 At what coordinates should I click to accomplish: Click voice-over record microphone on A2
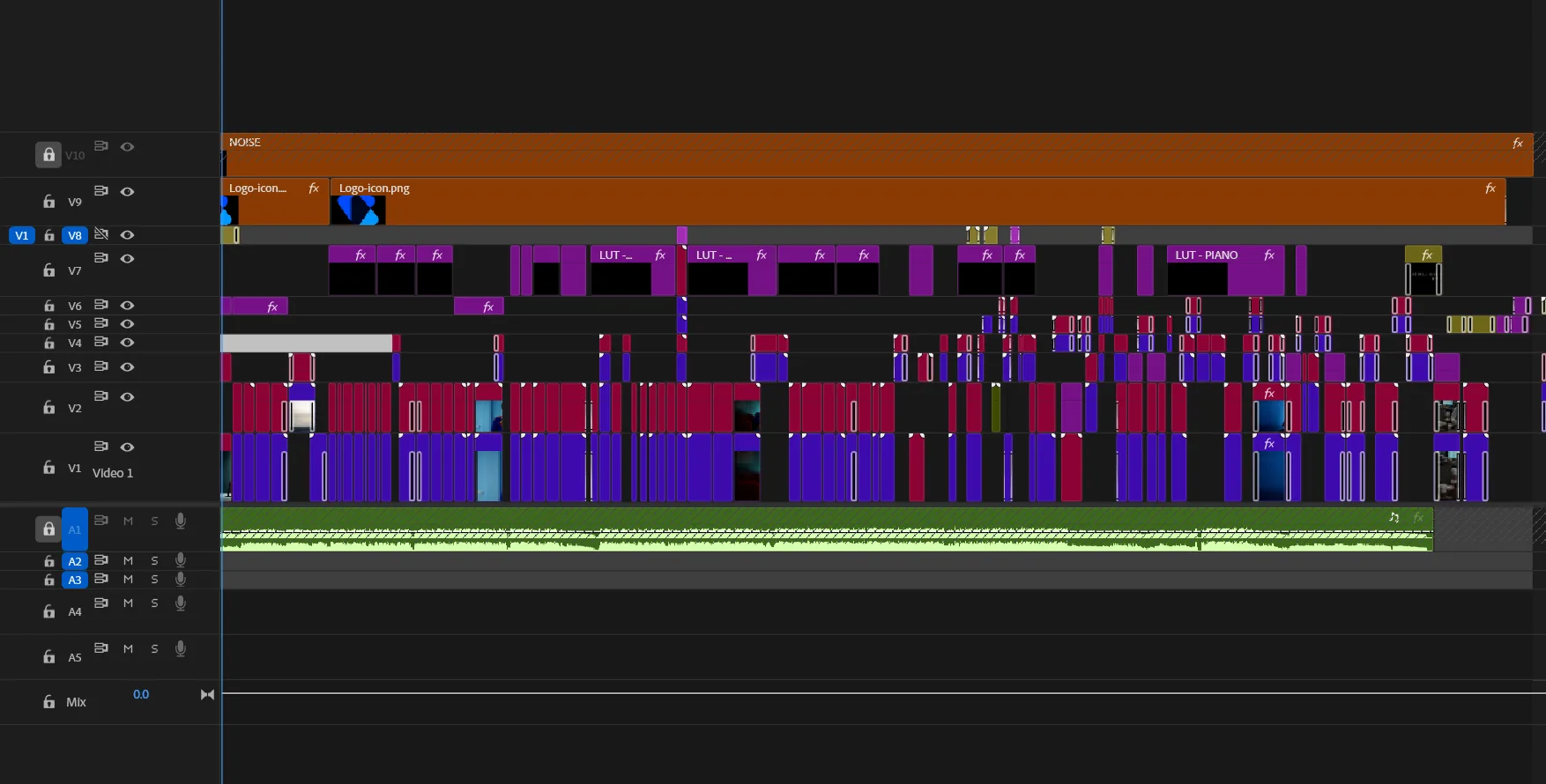tap(181, 560)
